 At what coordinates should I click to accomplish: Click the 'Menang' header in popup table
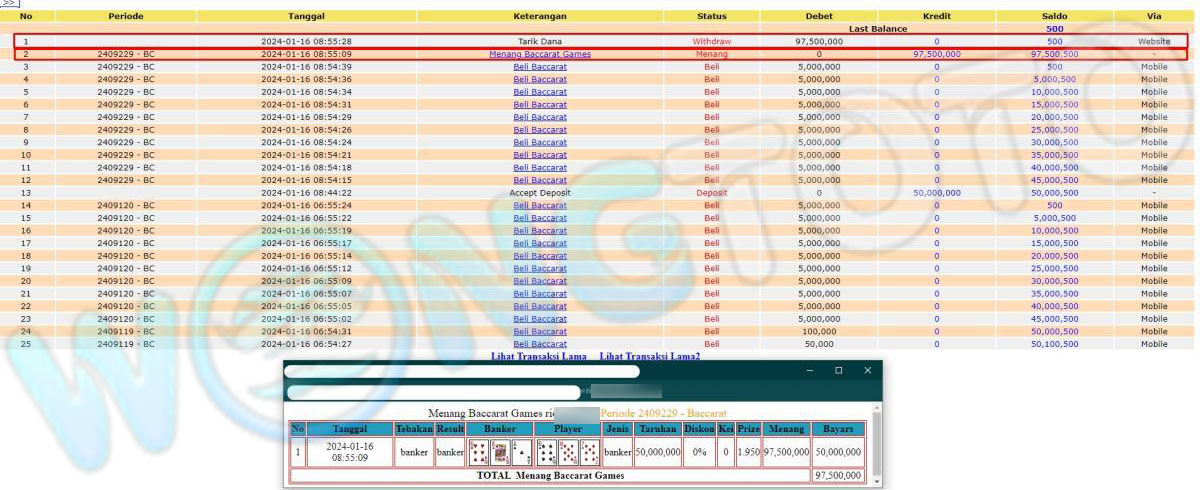(x=787, y=428)
